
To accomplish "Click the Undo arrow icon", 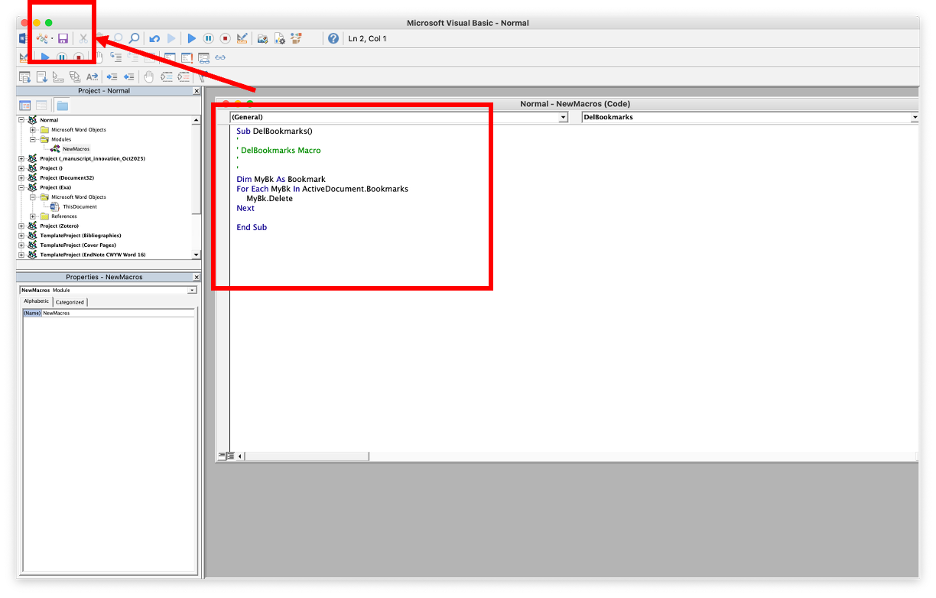I will tap(154, 39).
